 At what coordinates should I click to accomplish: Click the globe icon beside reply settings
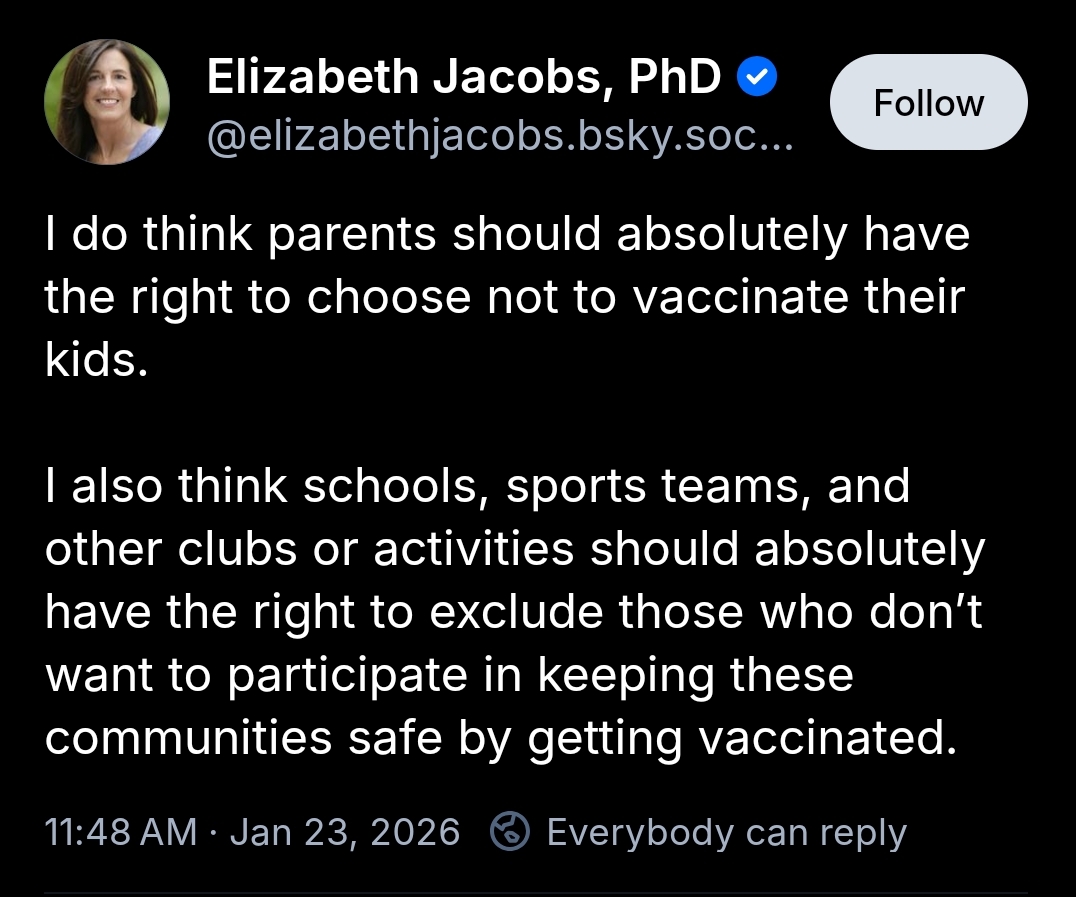pos(510,832)
